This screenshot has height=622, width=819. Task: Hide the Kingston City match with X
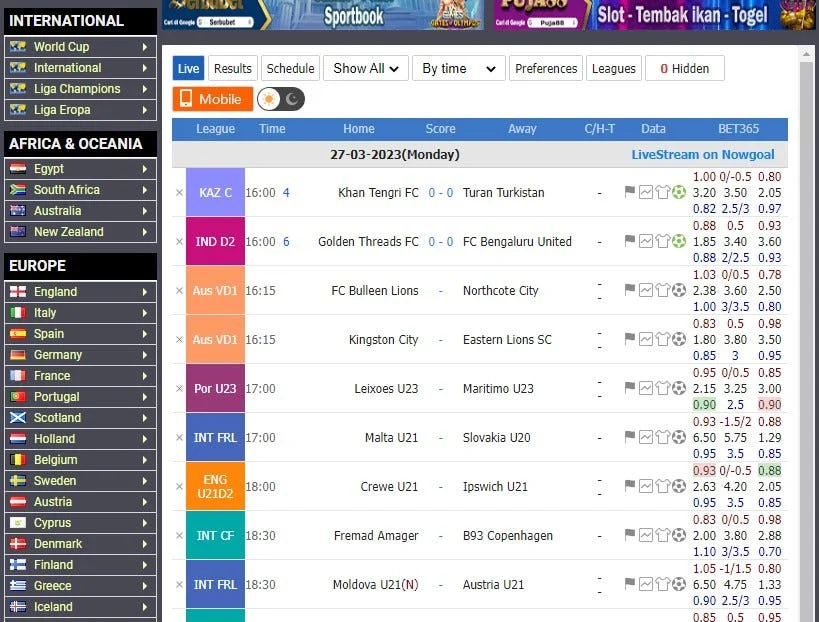pos(179,339)
